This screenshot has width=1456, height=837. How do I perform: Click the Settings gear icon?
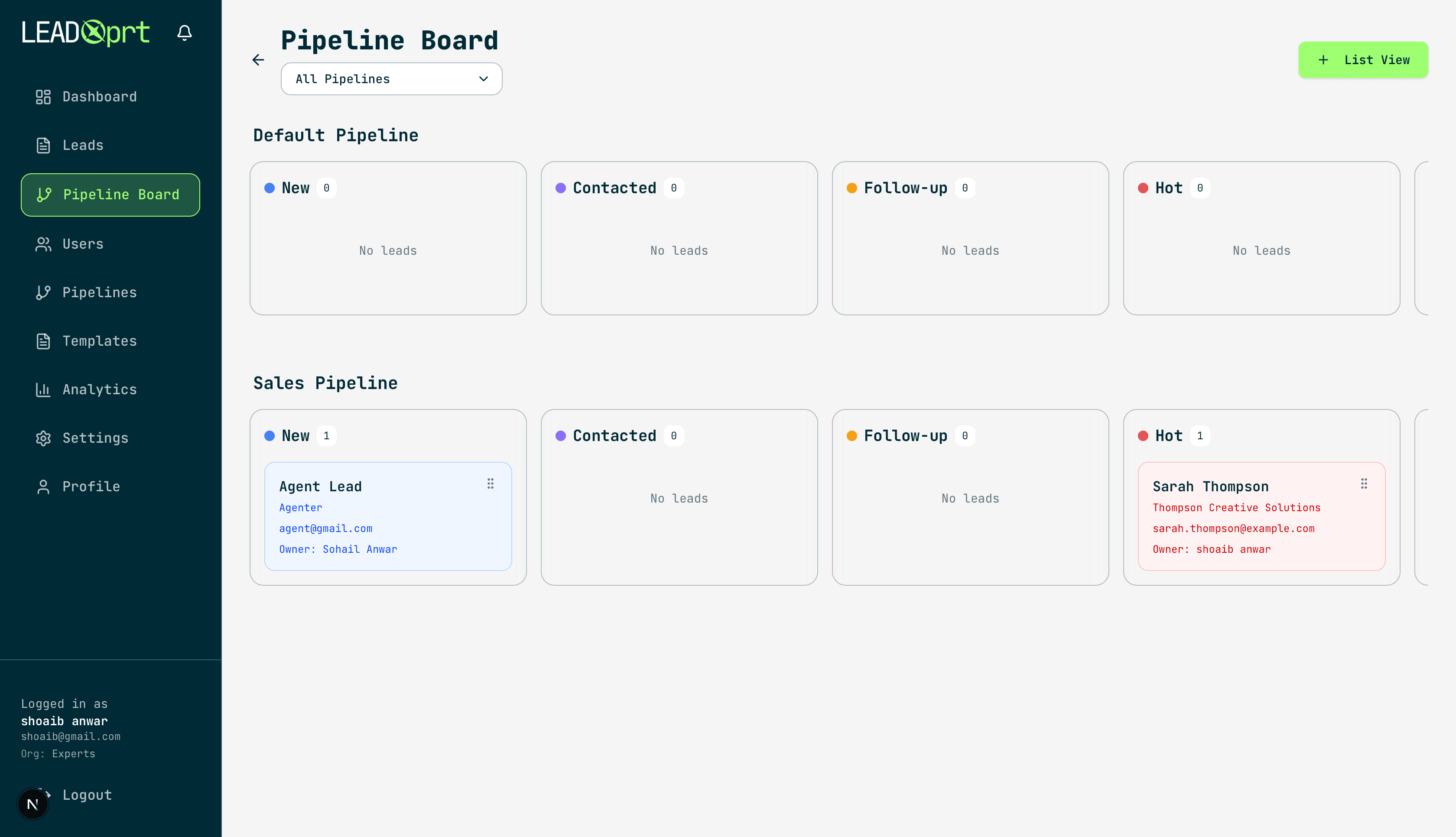coord(43,438)
